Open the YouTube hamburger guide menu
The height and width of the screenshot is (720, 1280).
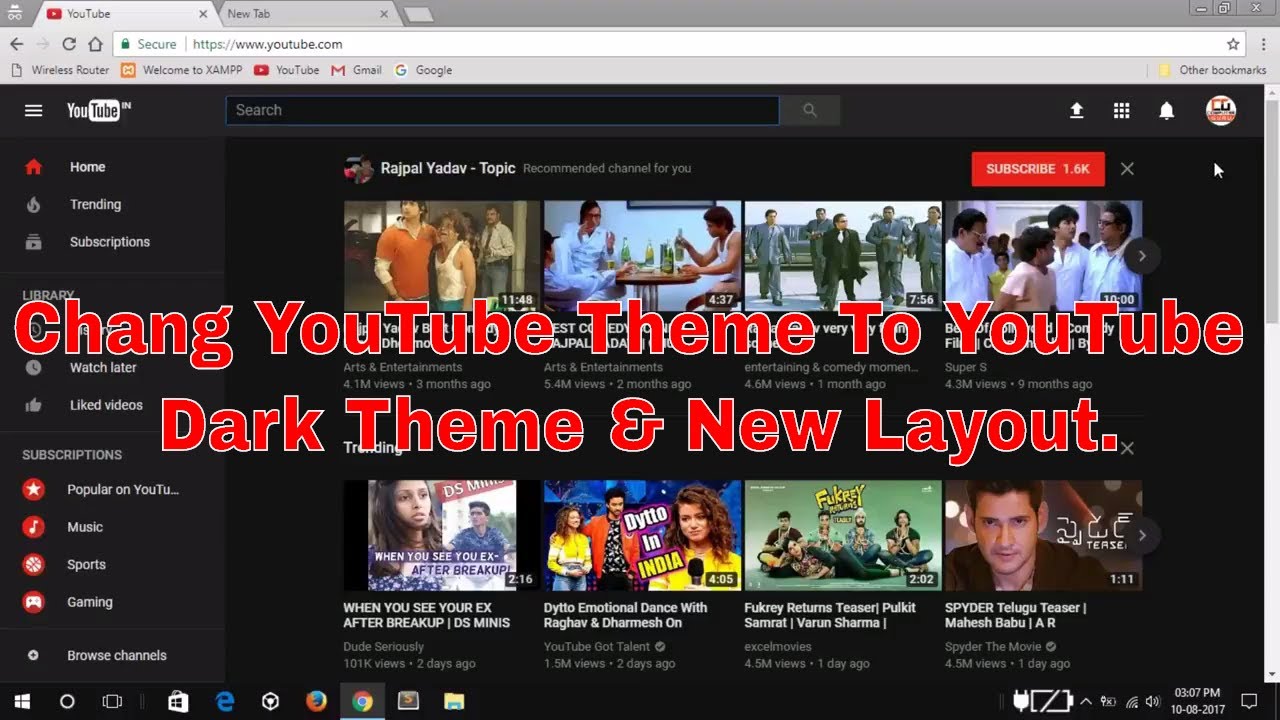pyautogui.click(x=34, y=111)
